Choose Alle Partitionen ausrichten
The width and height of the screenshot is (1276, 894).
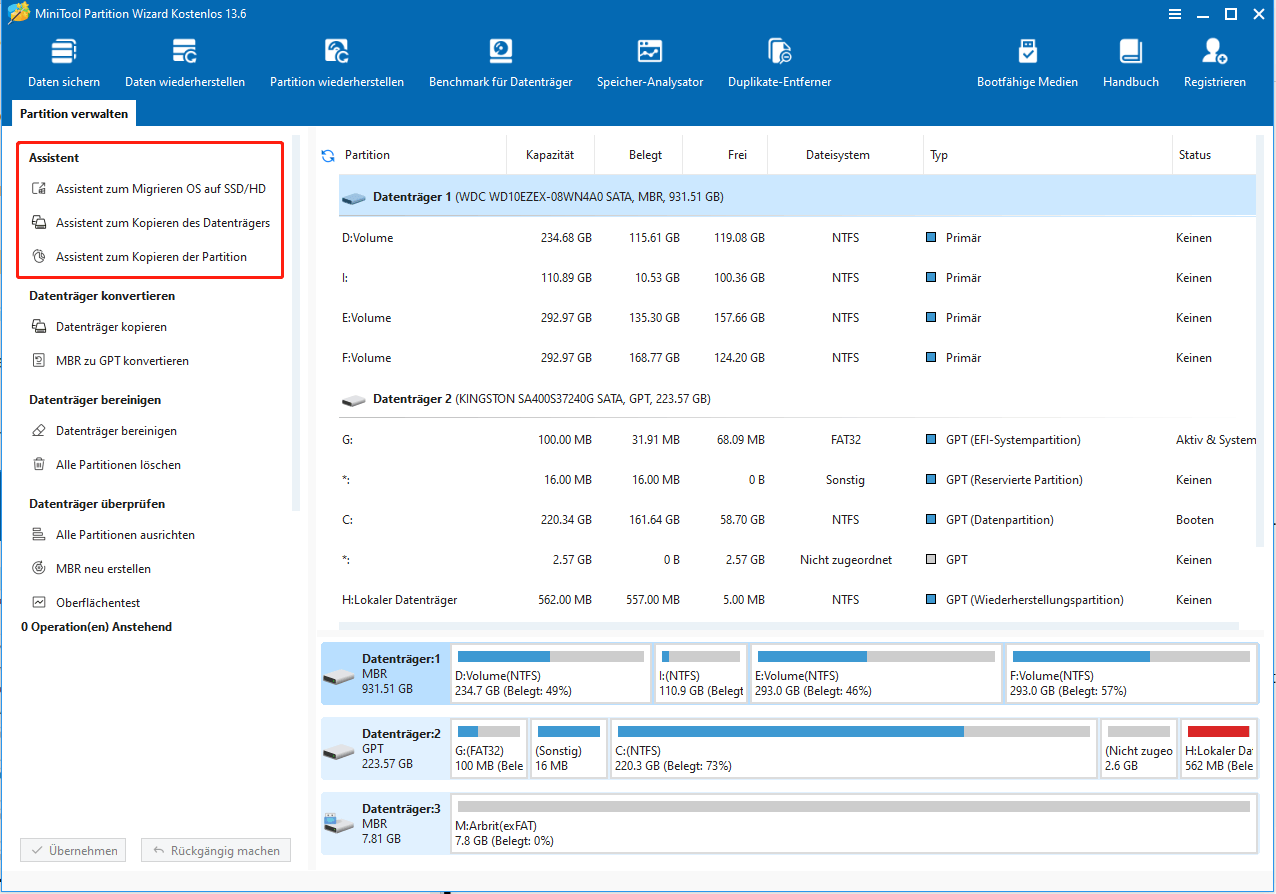[114, 534]
